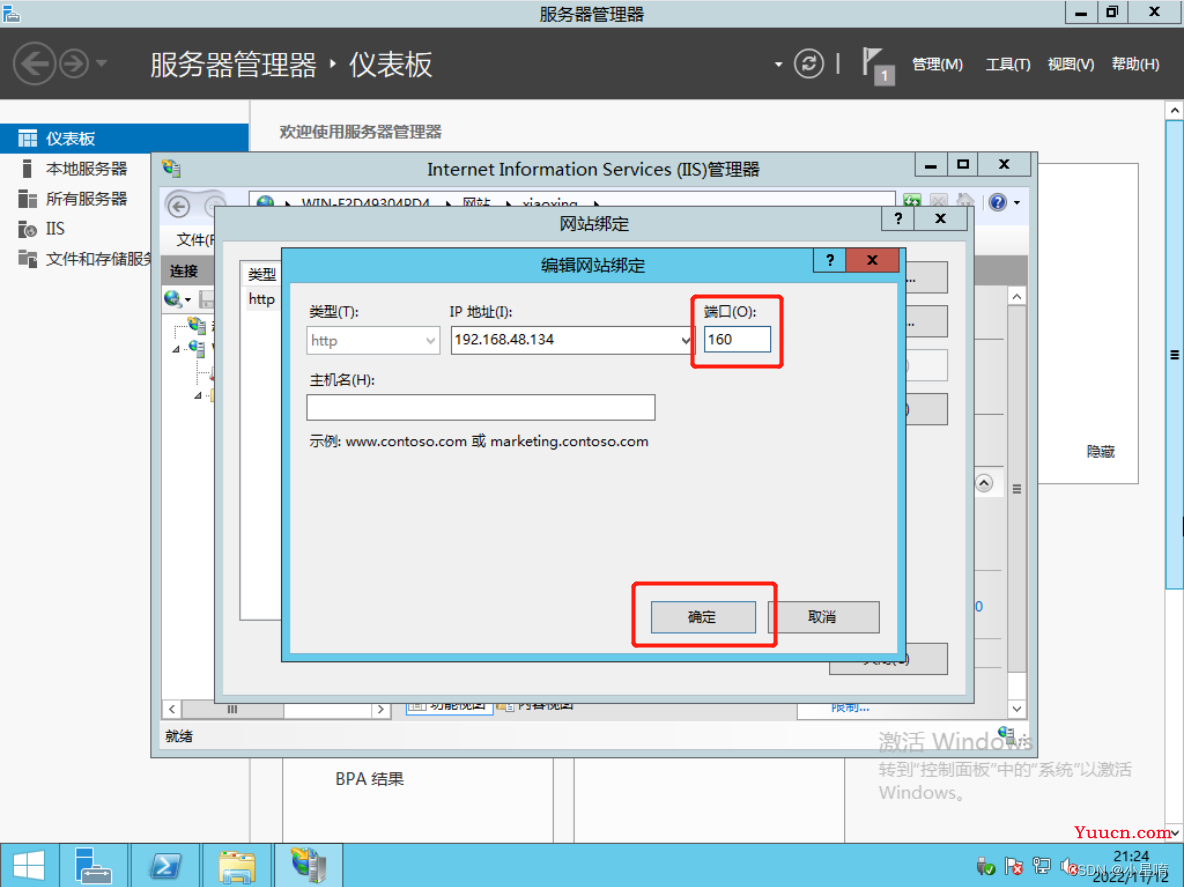Click 隐藏 link in welcome panel
The image size is (1184, 887).
[1100, 451]
